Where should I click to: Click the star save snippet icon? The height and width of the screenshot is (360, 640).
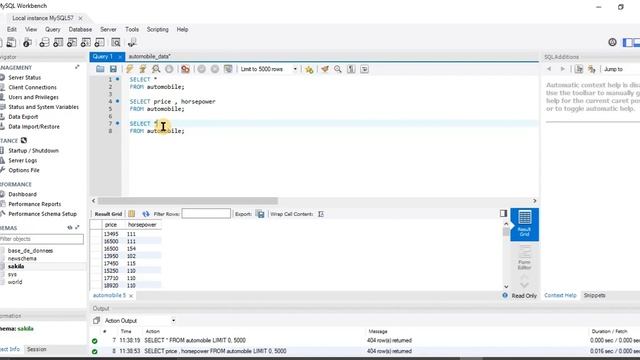point(309,69)
